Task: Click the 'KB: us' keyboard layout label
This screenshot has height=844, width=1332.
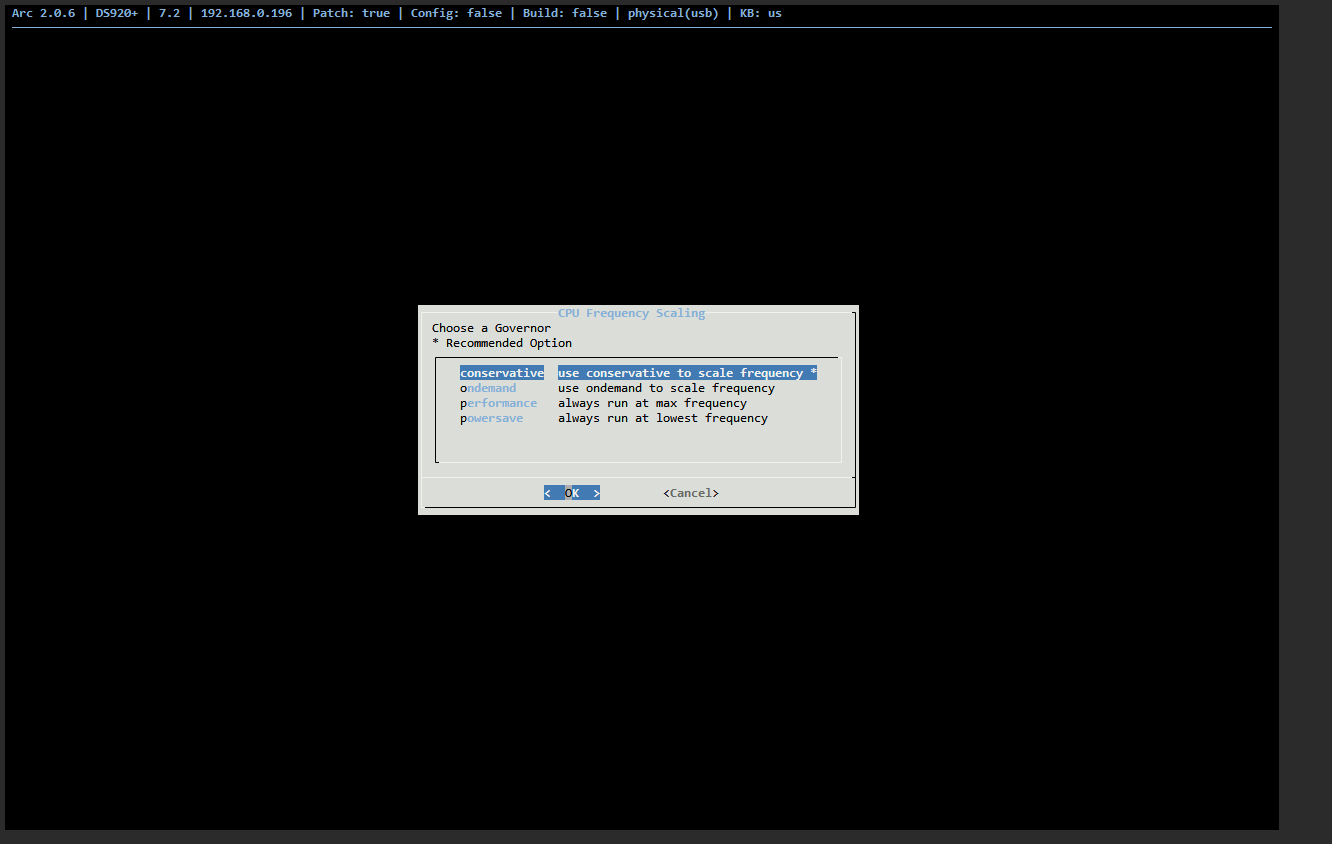Action: click(x=760, y=13)
